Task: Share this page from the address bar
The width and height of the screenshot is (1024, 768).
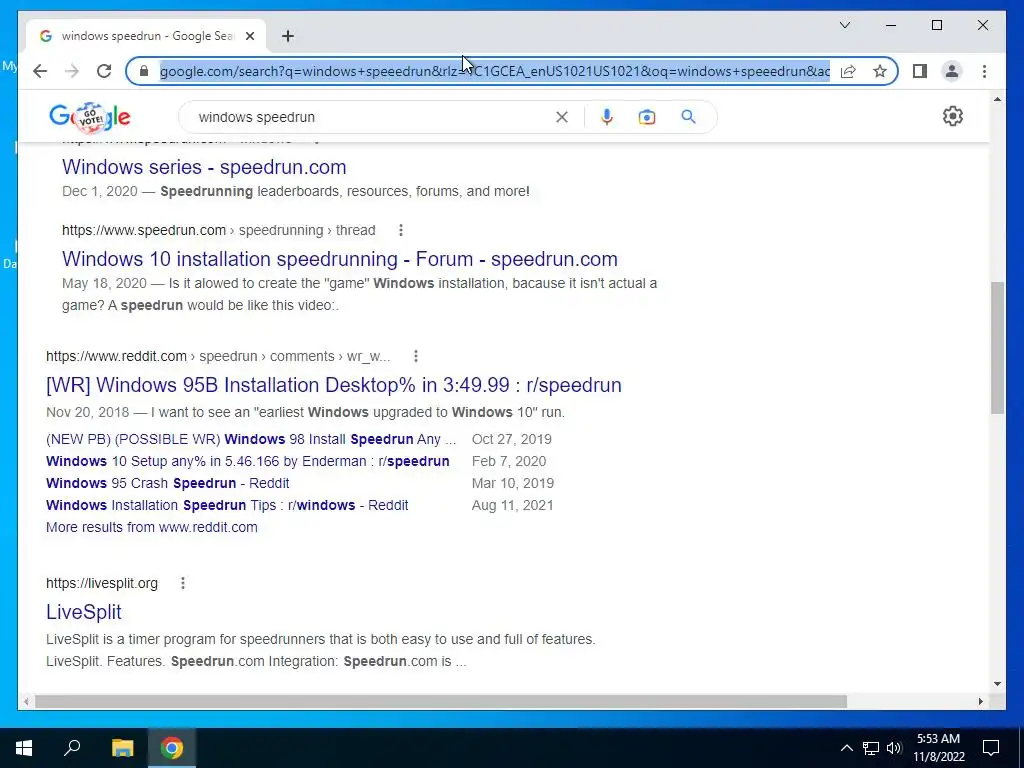Action: coord(848,71)
